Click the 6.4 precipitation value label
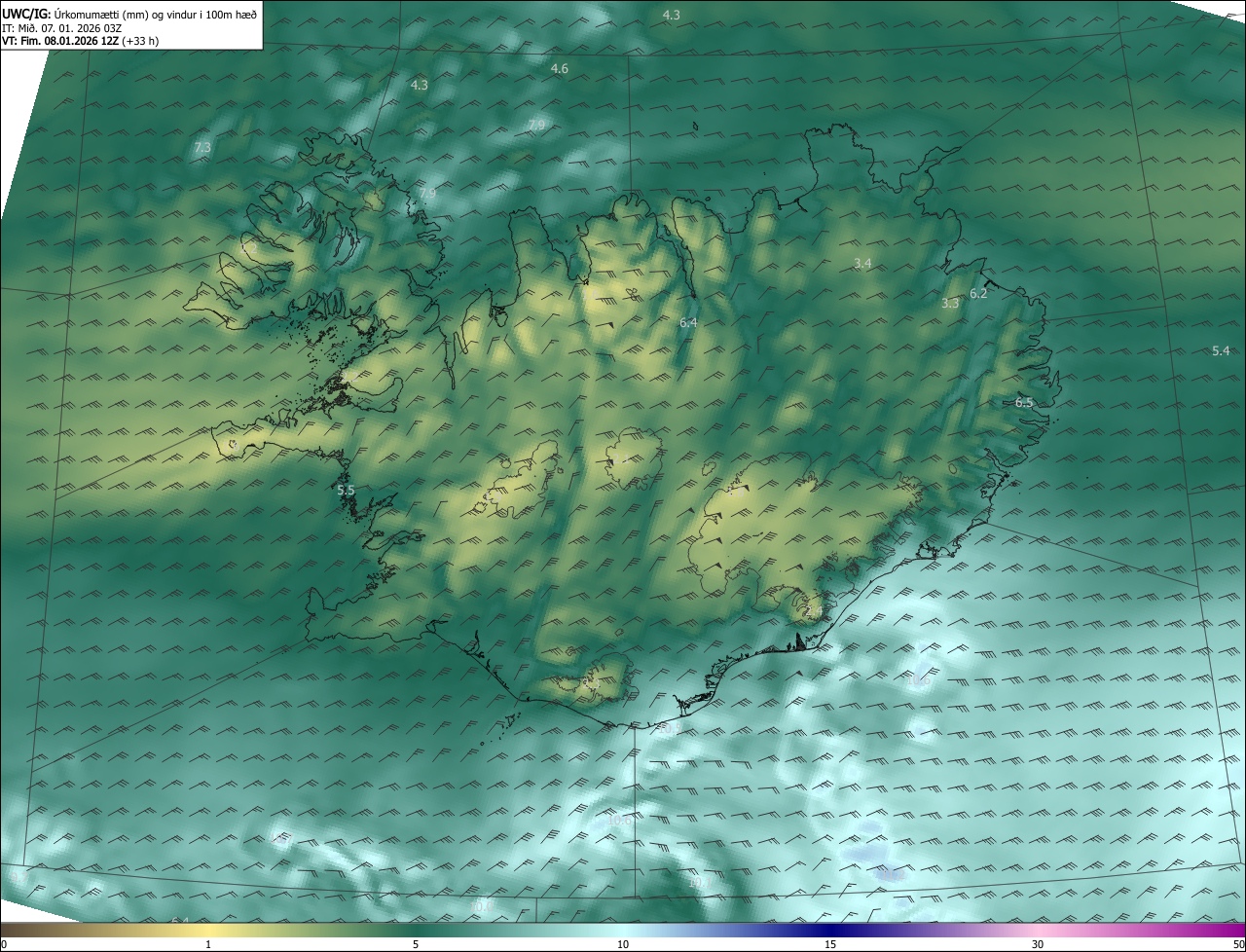1246x952 pixels. [688, 322]
